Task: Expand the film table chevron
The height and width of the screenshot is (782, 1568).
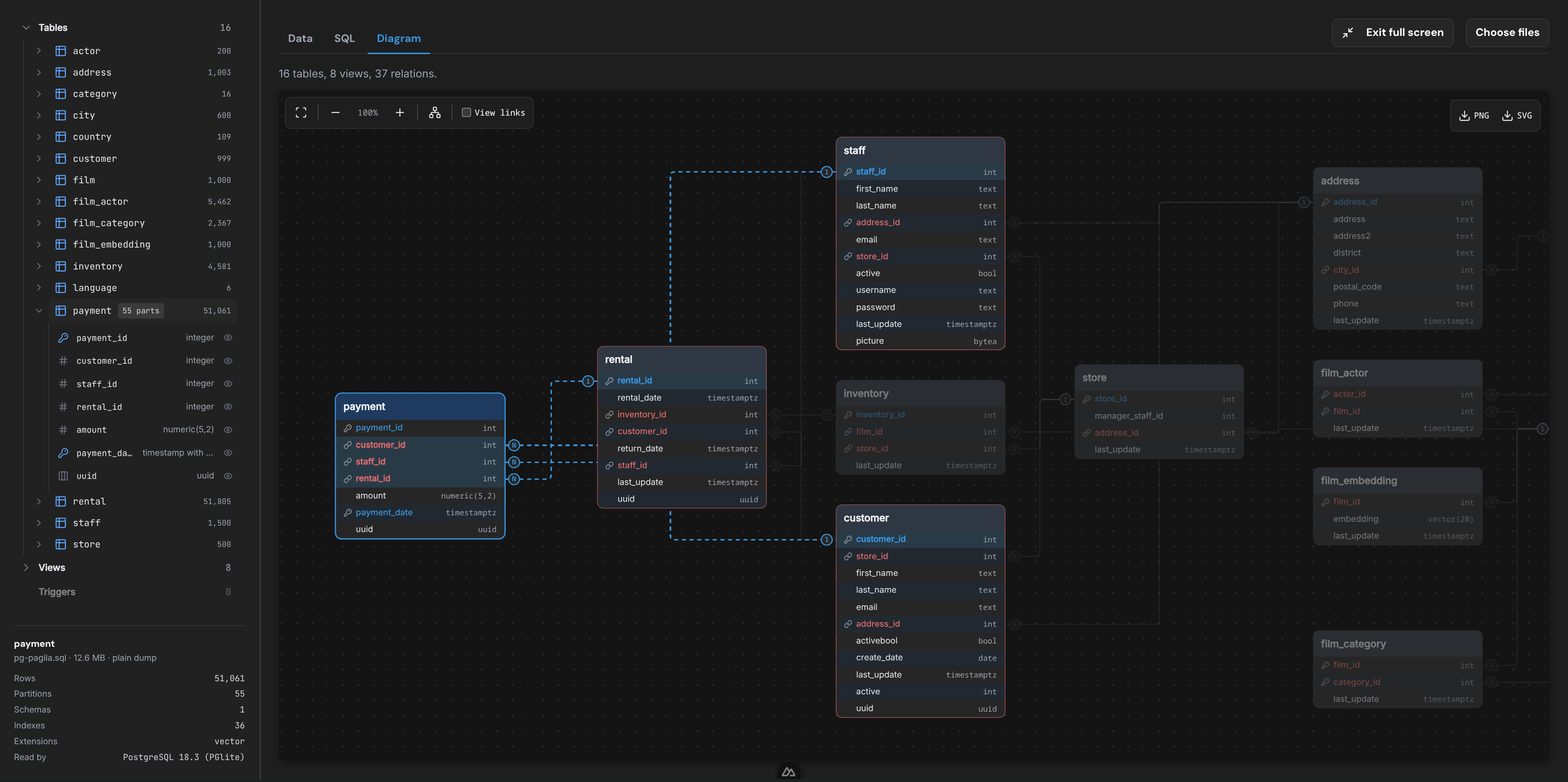Action: point(39,180)
